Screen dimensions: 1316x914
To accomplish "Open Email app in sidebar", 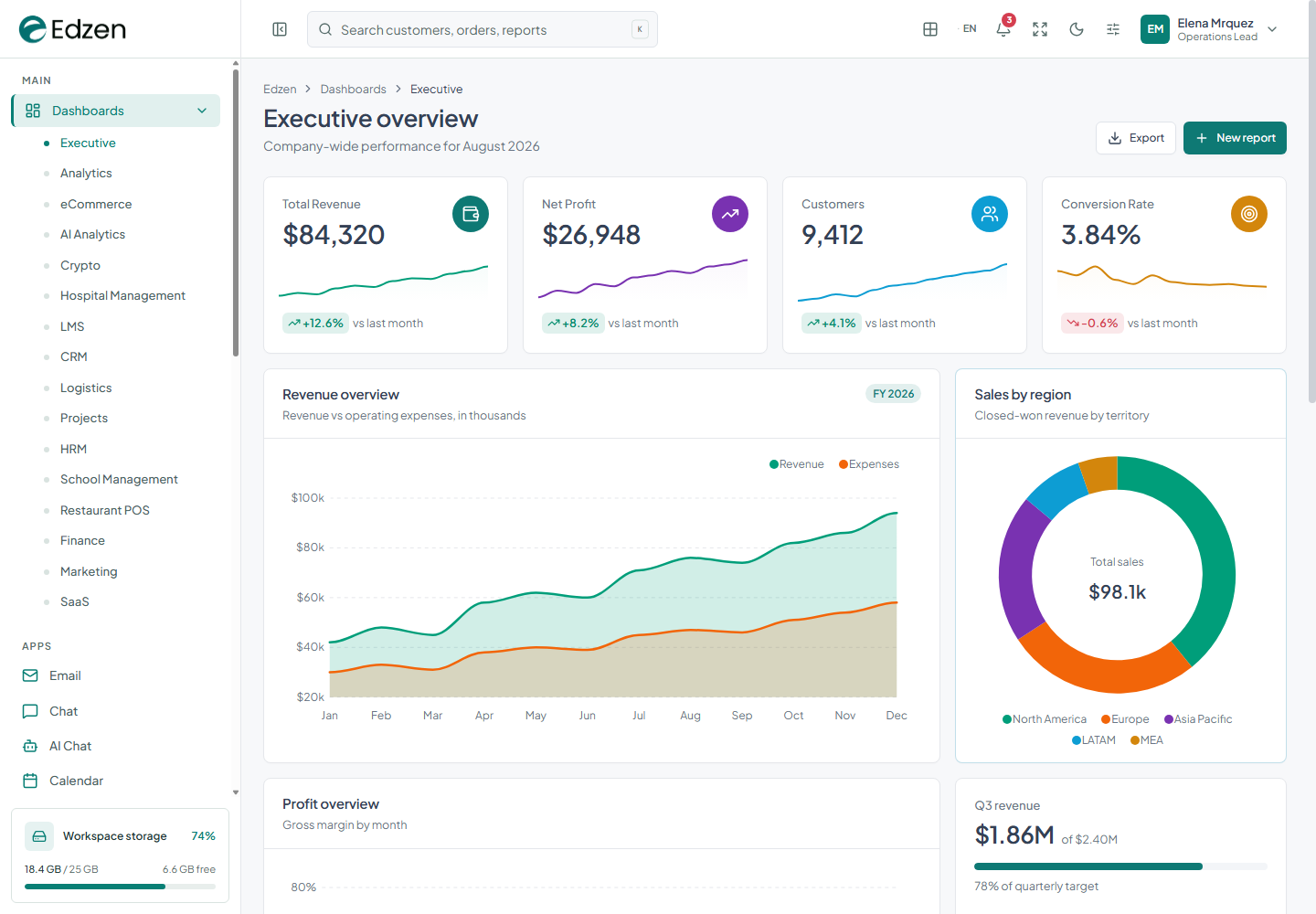I will coord(115,675).
